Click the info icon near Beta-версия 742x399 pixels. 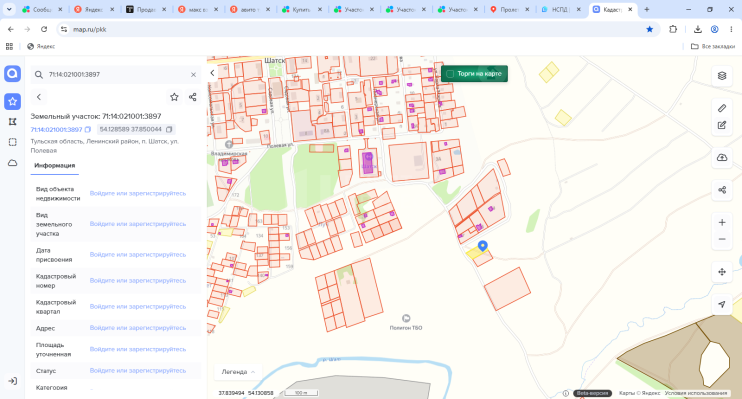click(565, 393)
